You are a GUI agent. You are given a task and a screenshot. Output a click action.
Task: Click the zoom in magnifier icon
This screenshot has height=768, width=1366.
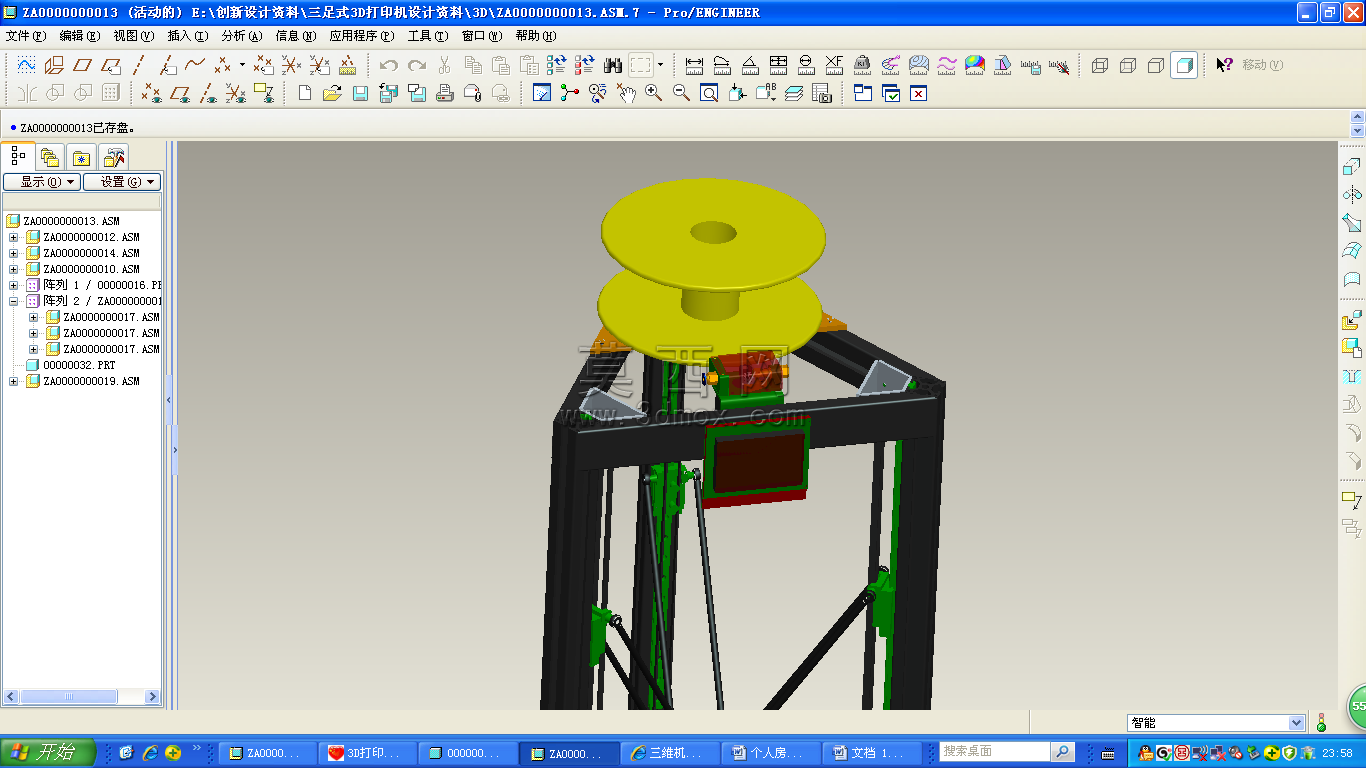[x=654, y=93]
